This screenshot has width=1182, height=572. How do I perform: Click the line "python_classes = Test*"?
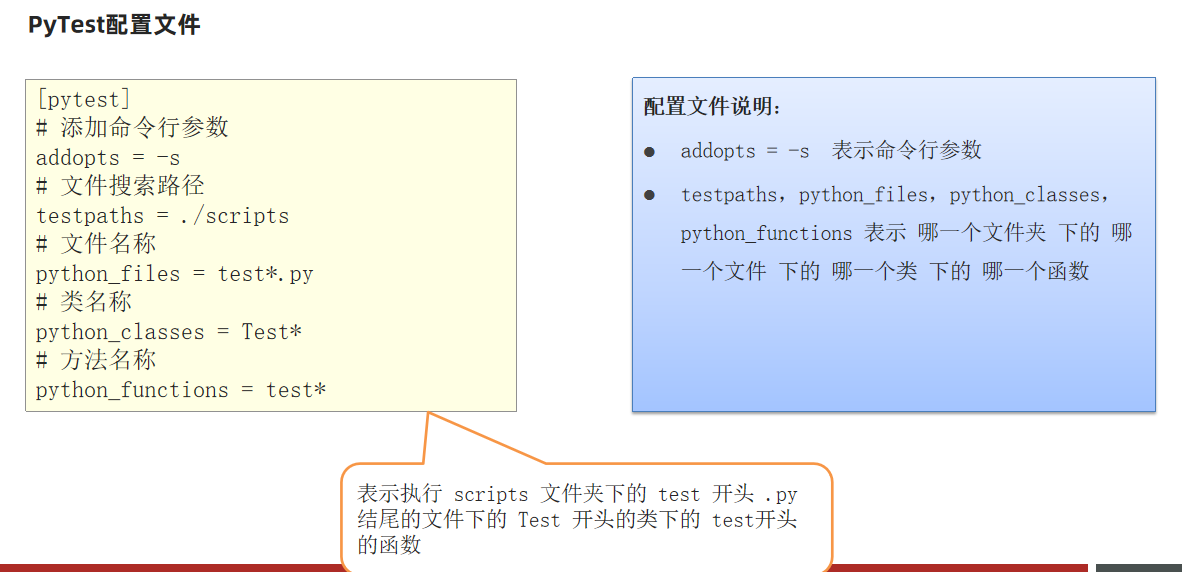click(x=169, y=332)
